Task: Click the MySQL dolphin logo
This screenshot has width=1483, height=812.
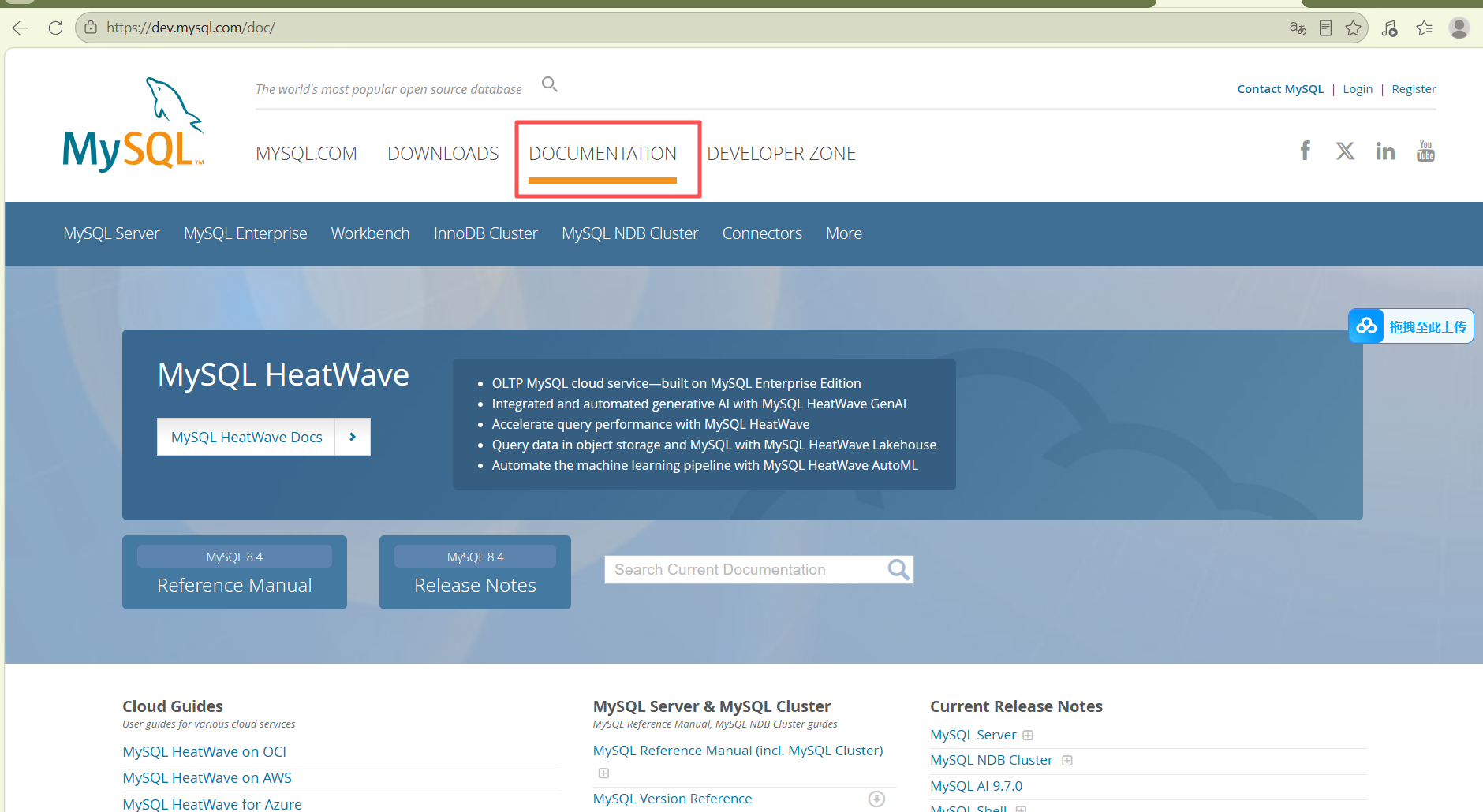Action: point(133,124)
